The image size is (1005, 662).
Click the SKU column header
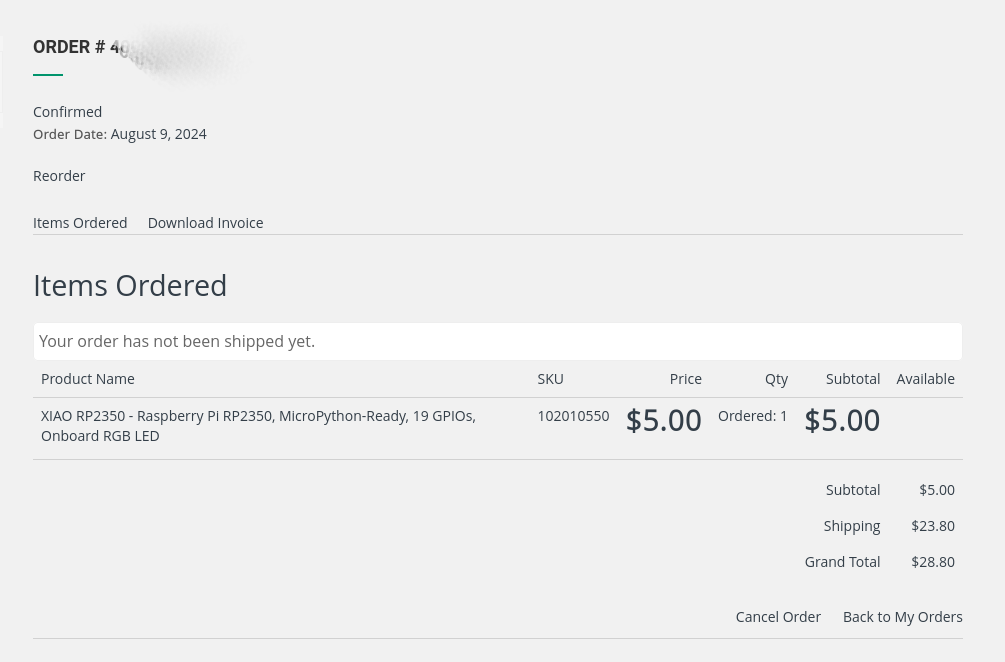pyautogui.click(x=550, y=379)
